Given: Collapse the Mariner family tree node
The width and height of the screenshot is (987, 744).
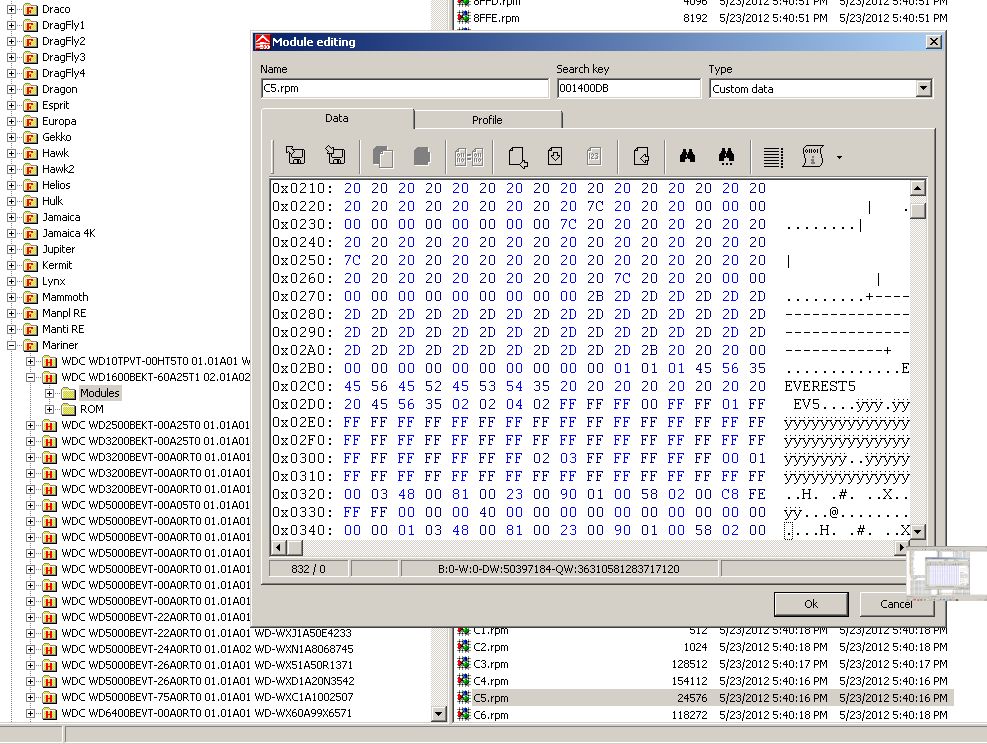Looking at the screenshot, I should coord(11,345).
